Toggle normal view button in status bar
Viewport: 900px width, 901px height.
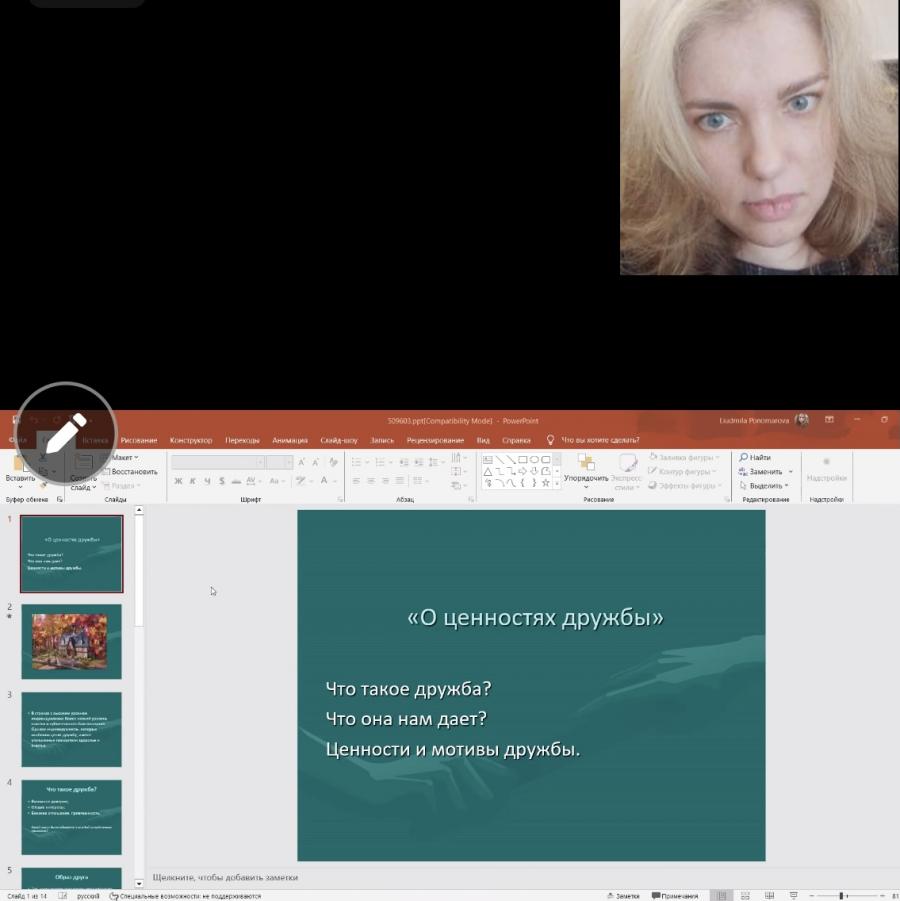click(721, 895)
